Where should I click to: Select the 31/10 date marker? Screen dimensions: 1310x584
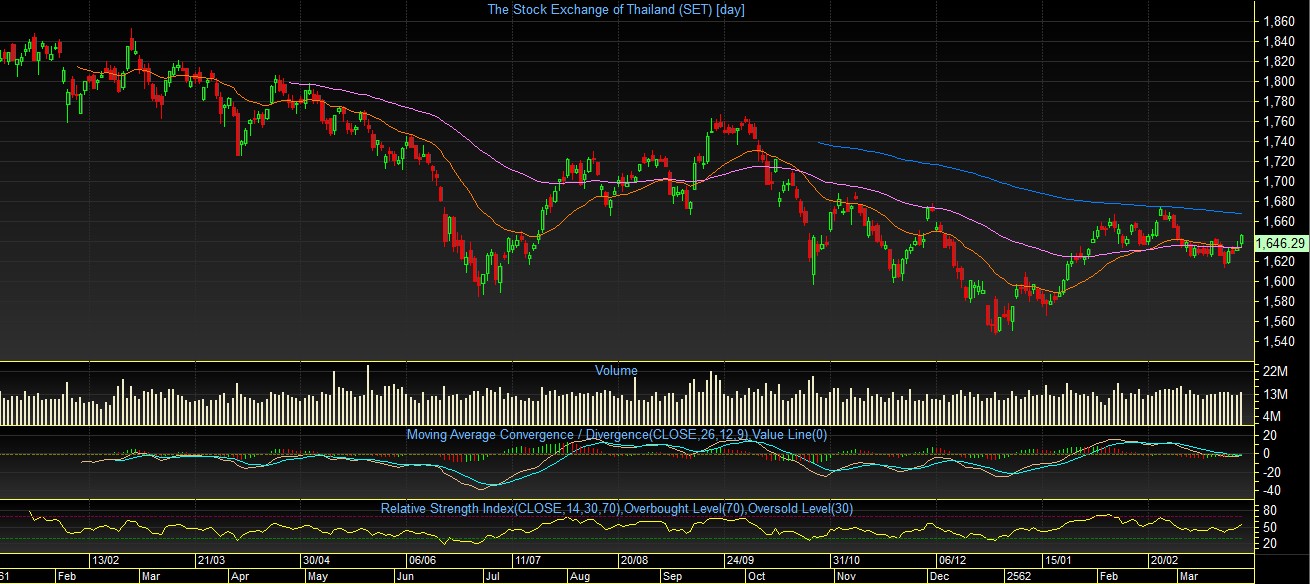(846, 560)
